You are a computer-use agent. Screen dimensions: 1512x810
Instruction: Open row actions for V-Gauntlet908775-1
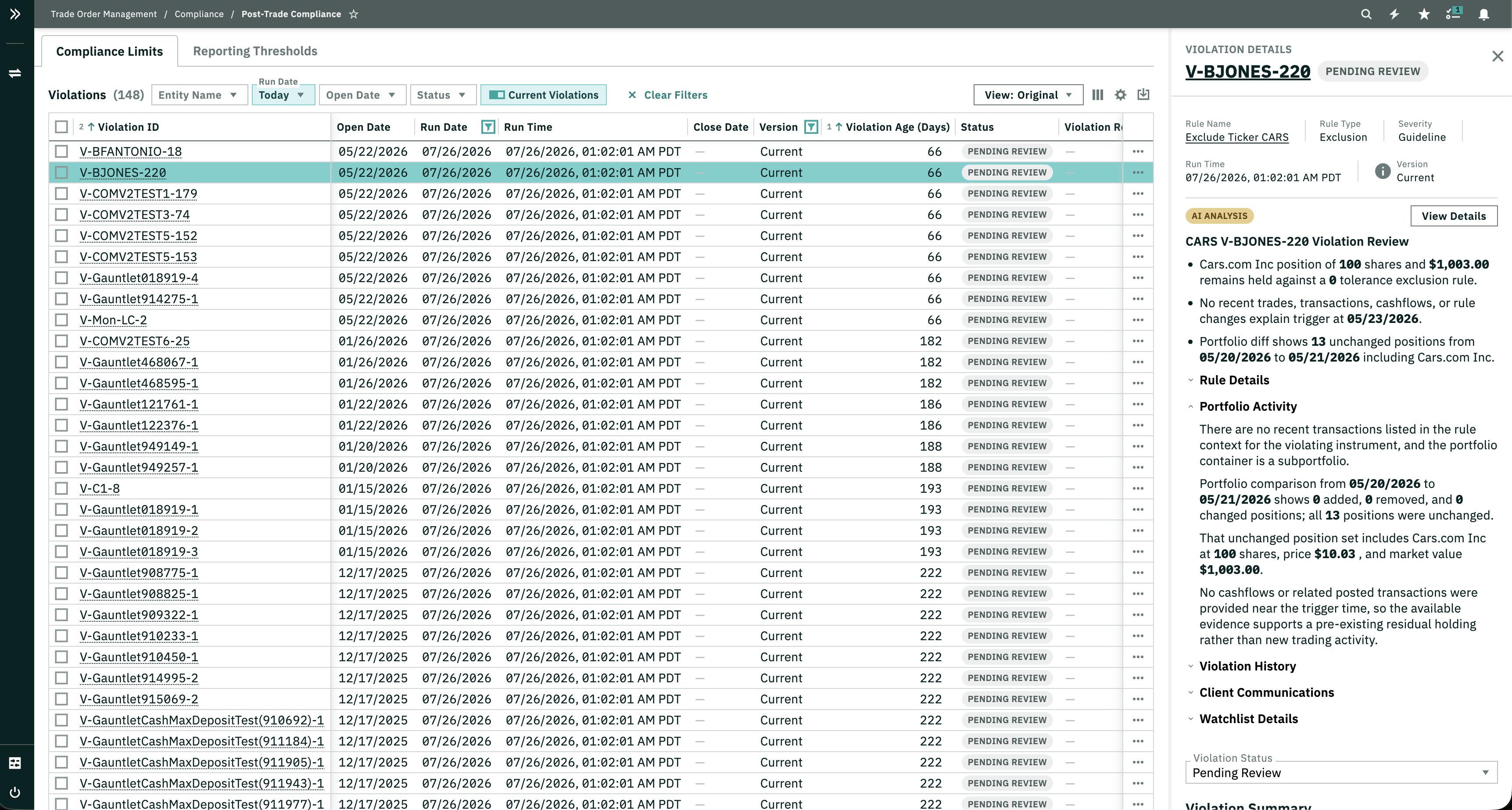[x=1138, y=573]
